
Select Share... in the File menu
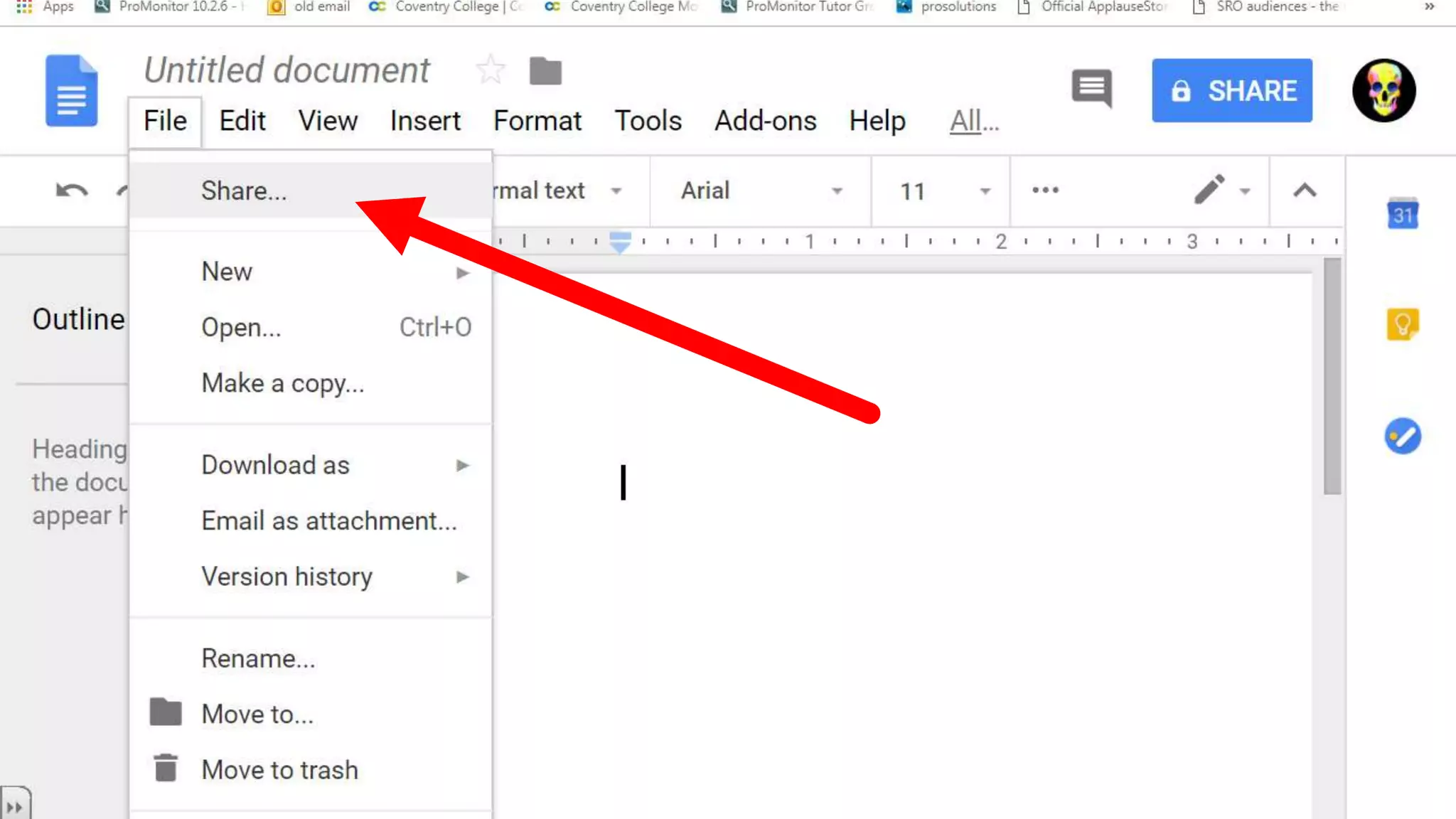[x=244, y=191]
